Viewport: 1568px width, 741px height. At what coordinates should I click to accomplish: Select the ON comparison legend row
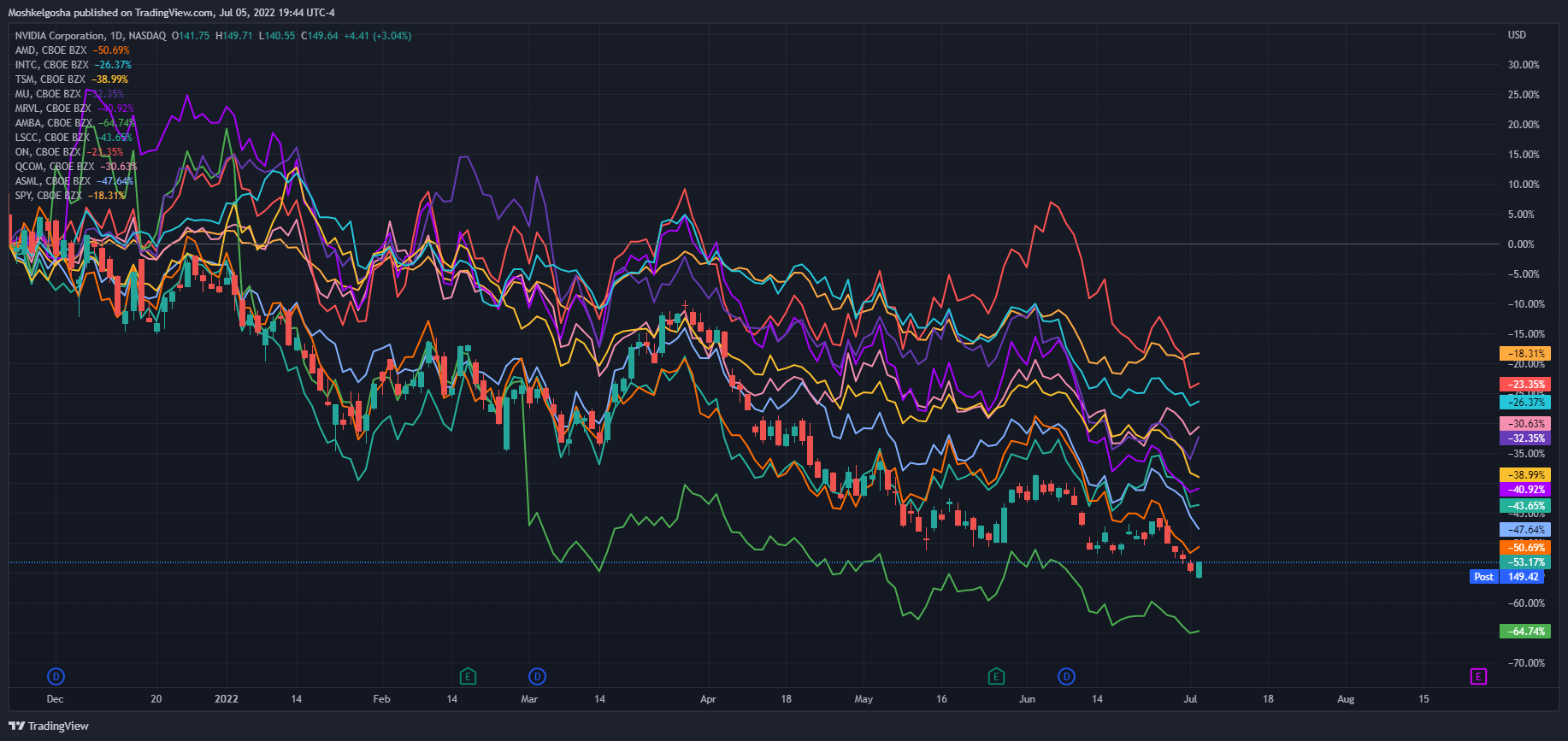[x=69, y=152]
